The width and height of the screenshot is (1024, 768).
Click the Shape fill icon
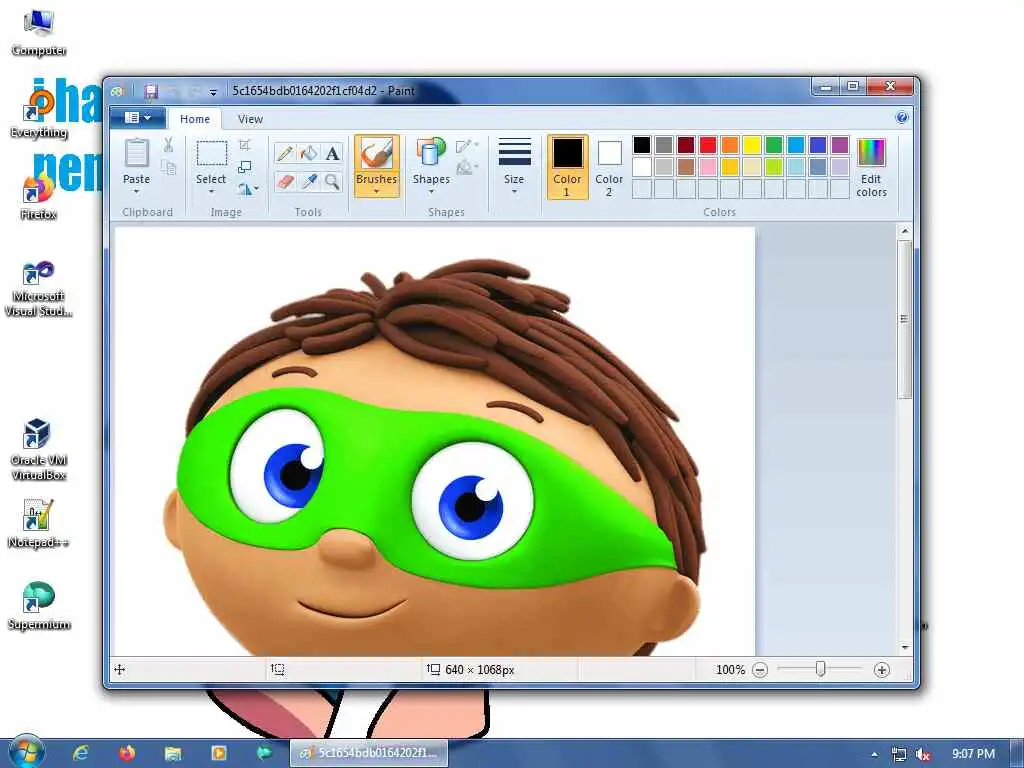(464, 168)
